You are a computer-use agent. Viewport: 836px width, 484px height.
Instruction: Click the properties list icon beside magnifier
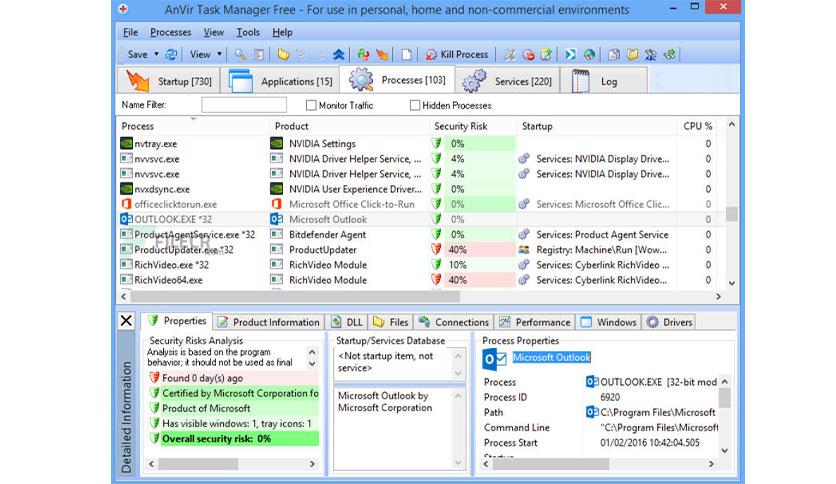coord(259,54)
